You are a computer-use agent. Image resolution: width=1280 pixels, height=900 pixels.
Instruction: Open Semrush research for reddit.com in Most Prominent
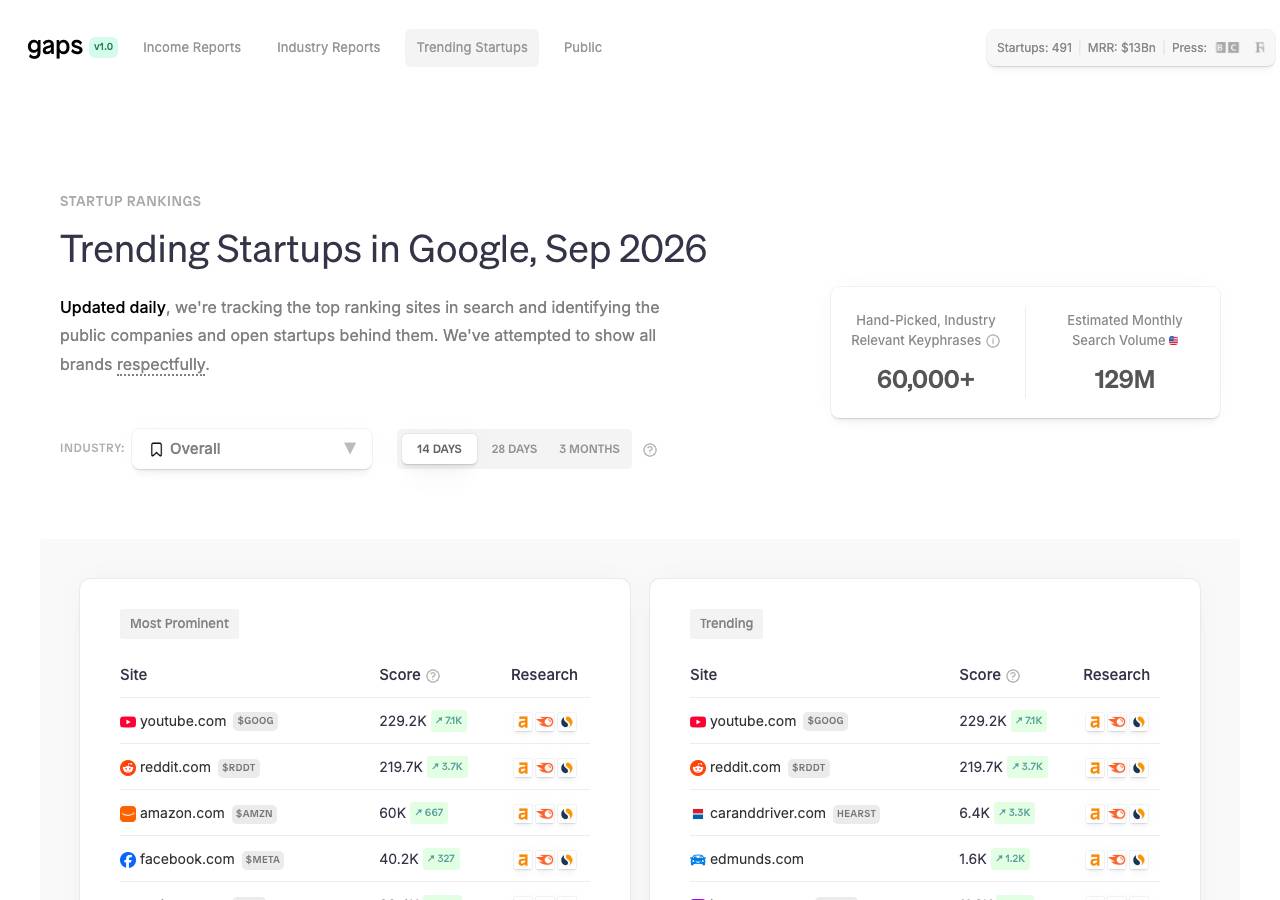click(545, 767)
